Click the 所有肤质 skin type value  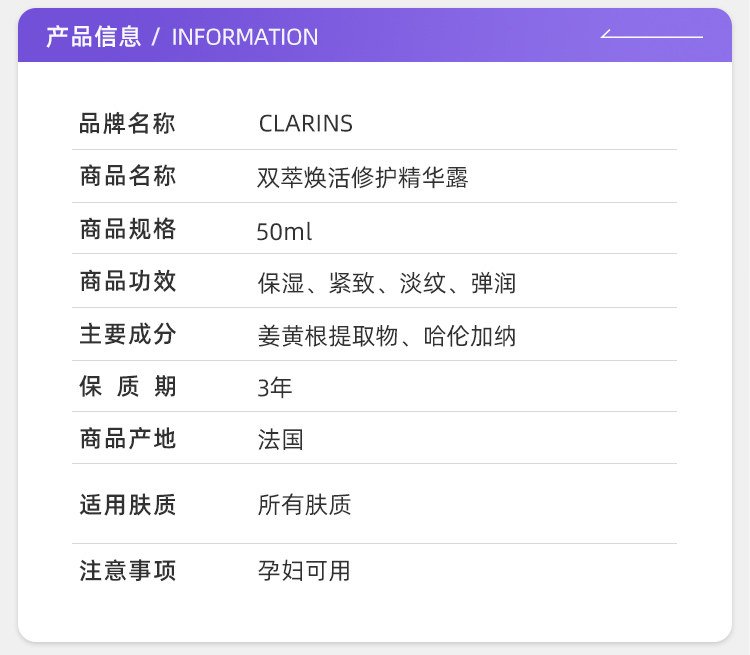click(305, 505)
